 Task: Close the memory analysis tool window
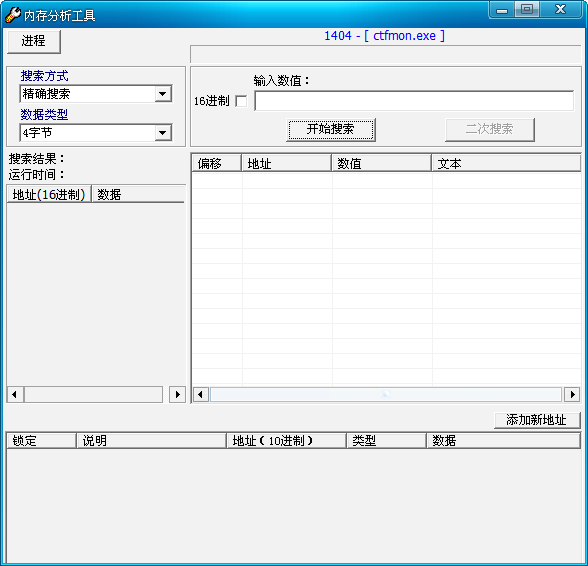point(560,10)
